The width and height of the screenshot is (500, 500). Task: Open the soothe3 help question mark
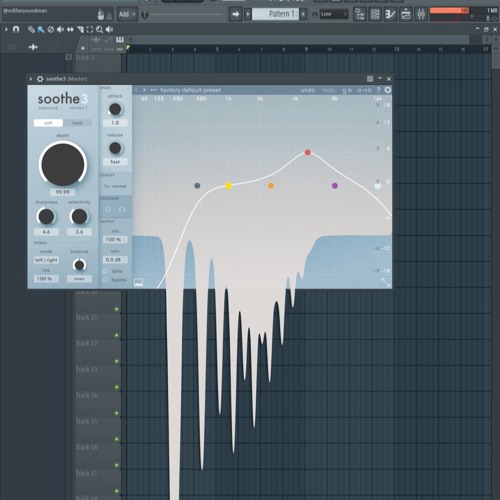(378, 90)
